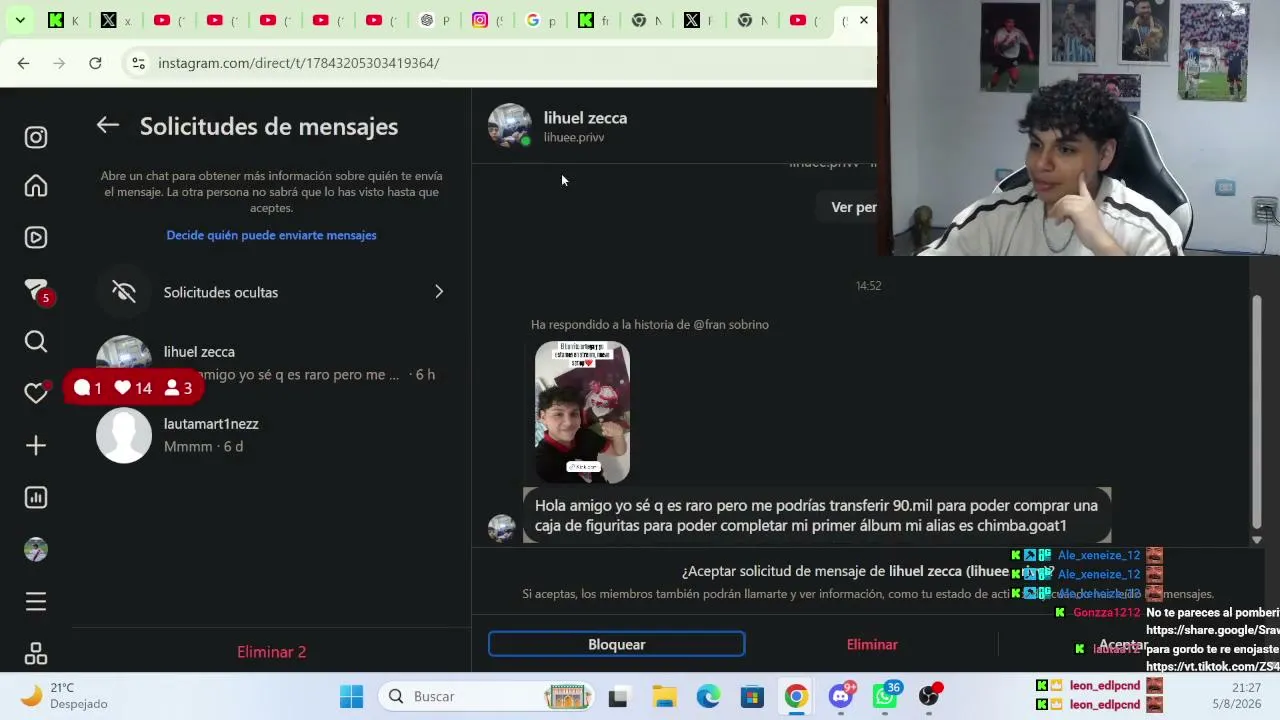
Task: Open the More hamburger menu
Action: (x=36, y=602)
